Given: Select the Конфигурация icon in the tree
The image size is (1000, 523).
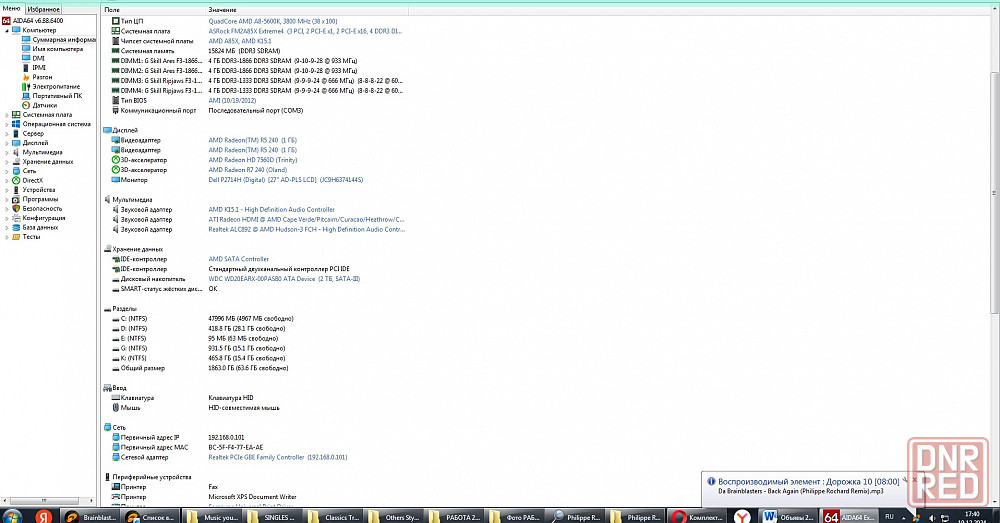Looking at the screenshot, I should 16,218.
